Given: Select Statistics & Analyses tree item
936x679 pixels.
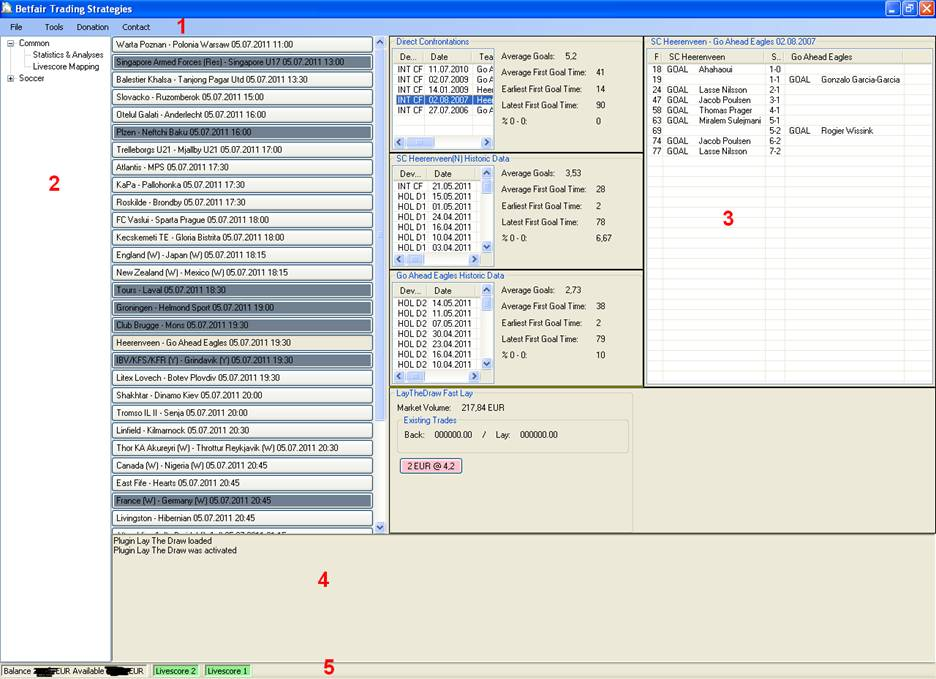Looking at the screenshot, I should coord(68,54).
